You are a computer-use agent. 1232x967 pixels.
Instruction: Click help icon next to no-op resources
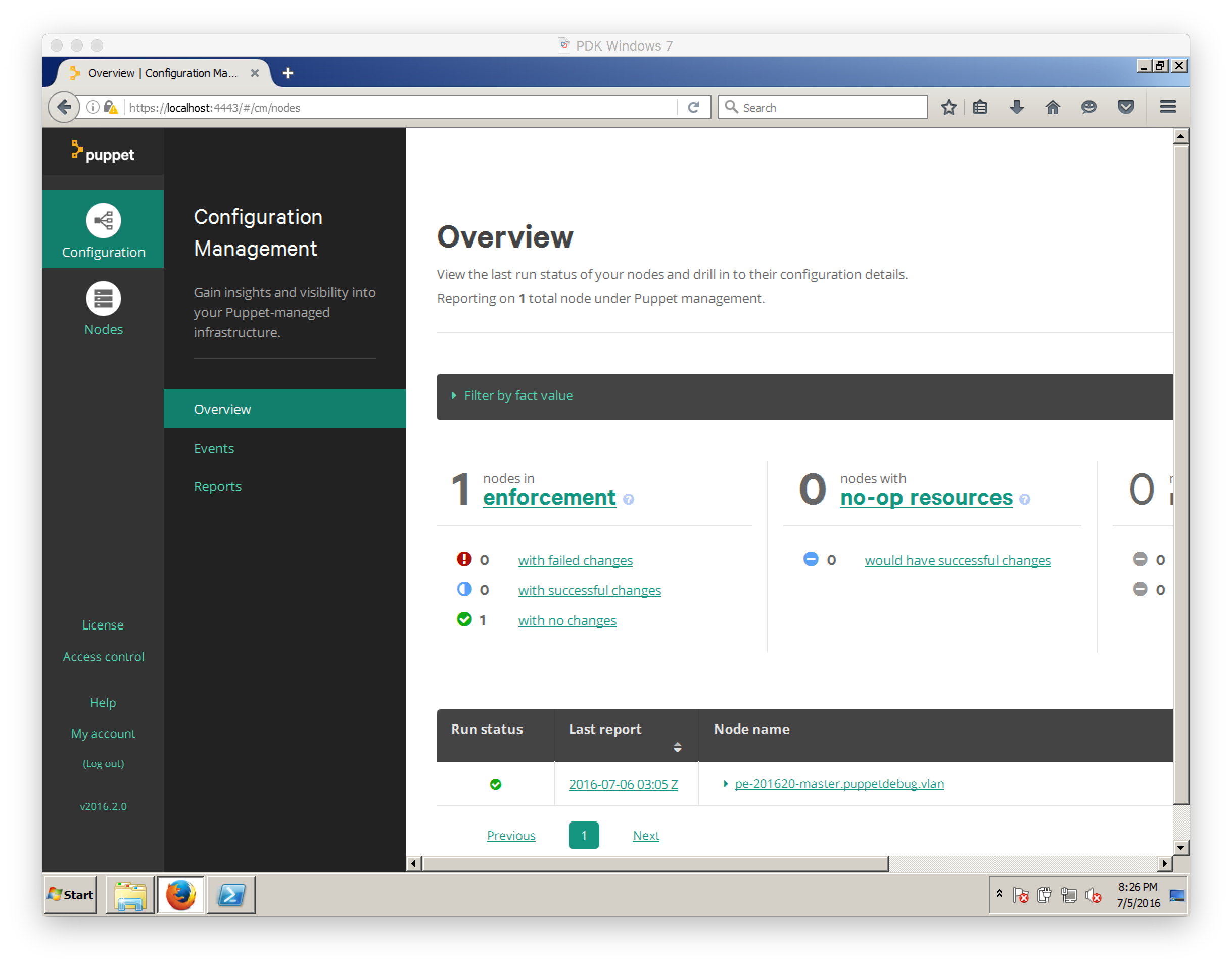[1024, 499]
